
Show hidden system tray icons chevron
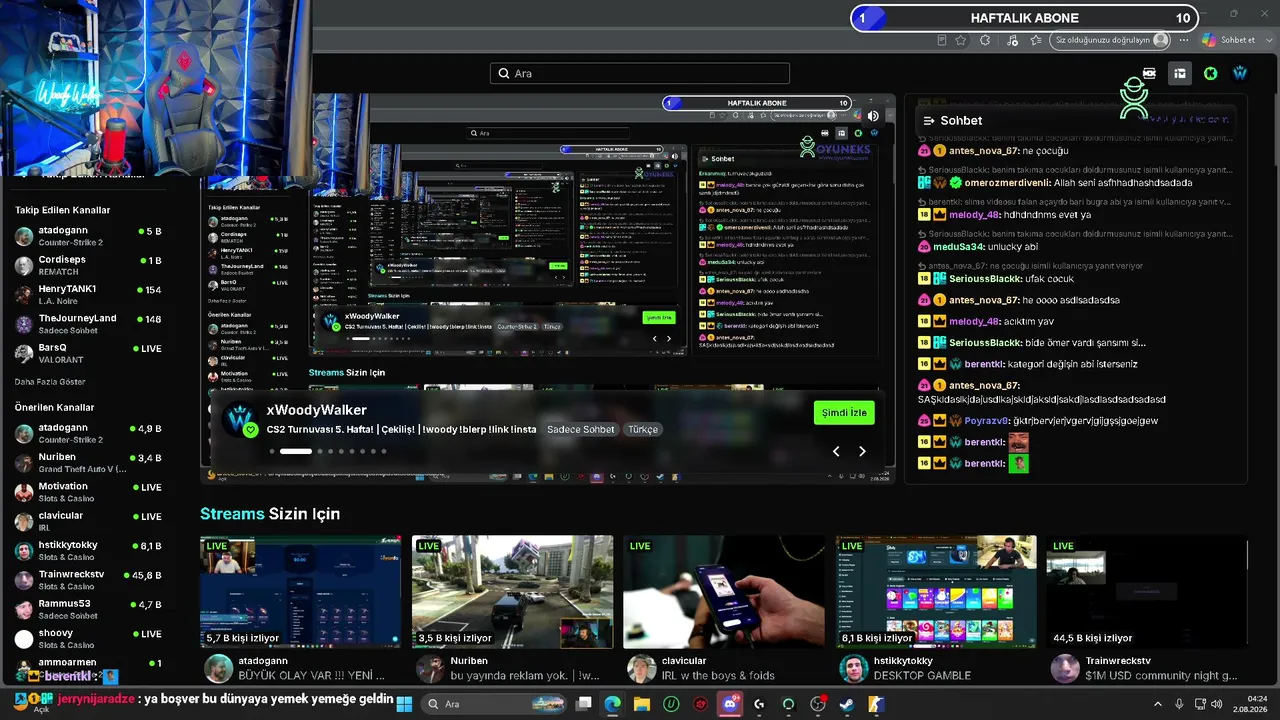[1158, 704]
